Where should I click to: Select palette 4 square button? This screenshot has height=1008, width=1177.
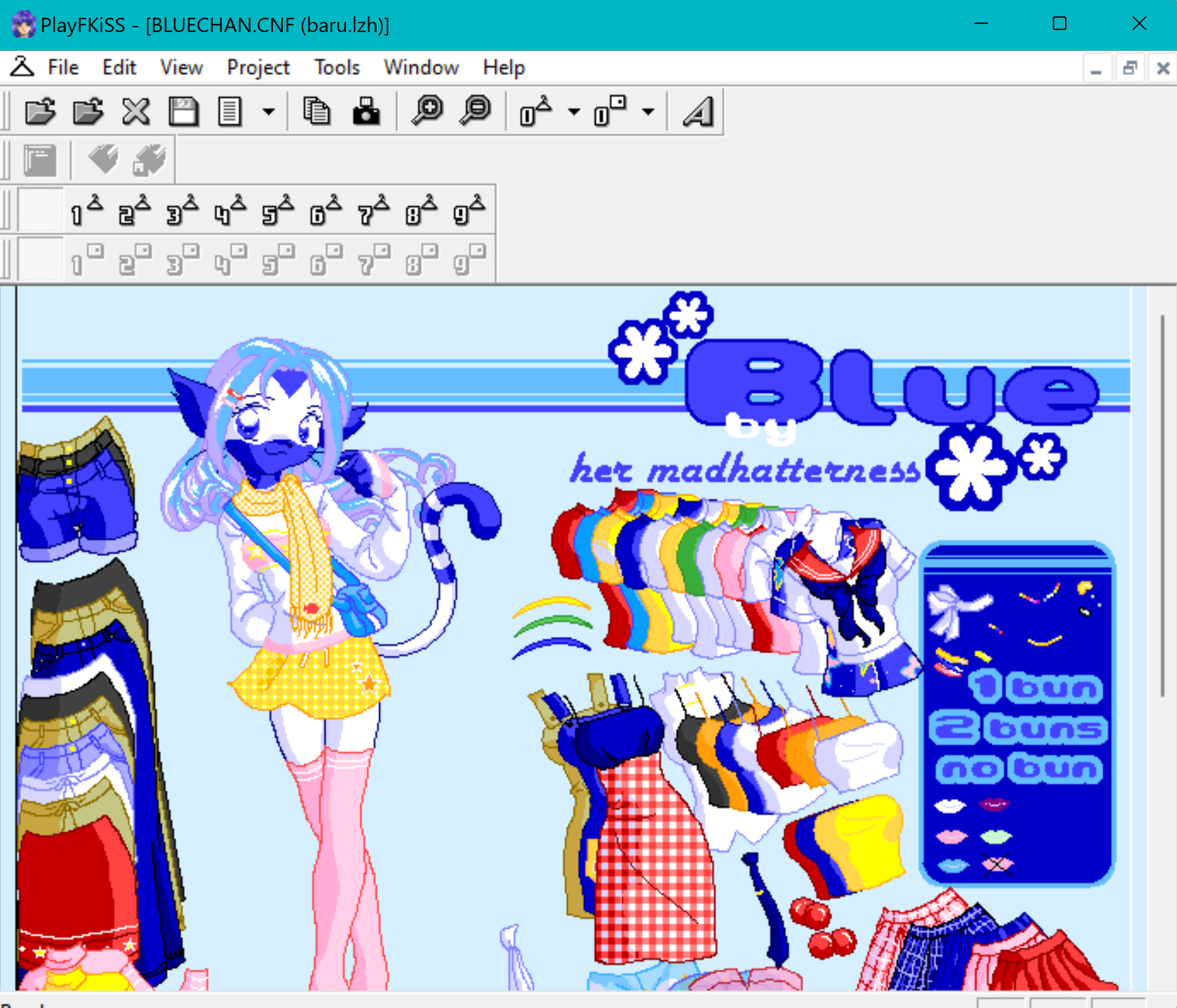(x=231, y=259)
